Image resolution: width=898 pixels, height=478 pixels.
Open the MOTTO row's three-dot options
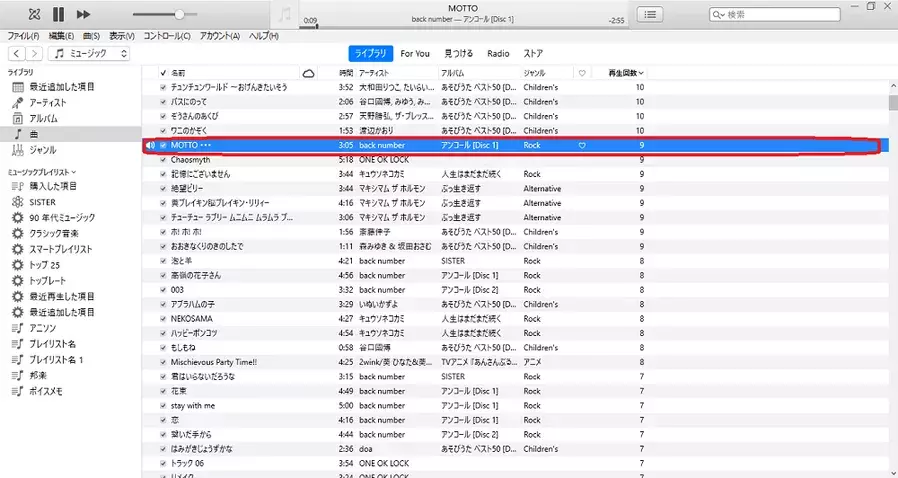[206, 145]
